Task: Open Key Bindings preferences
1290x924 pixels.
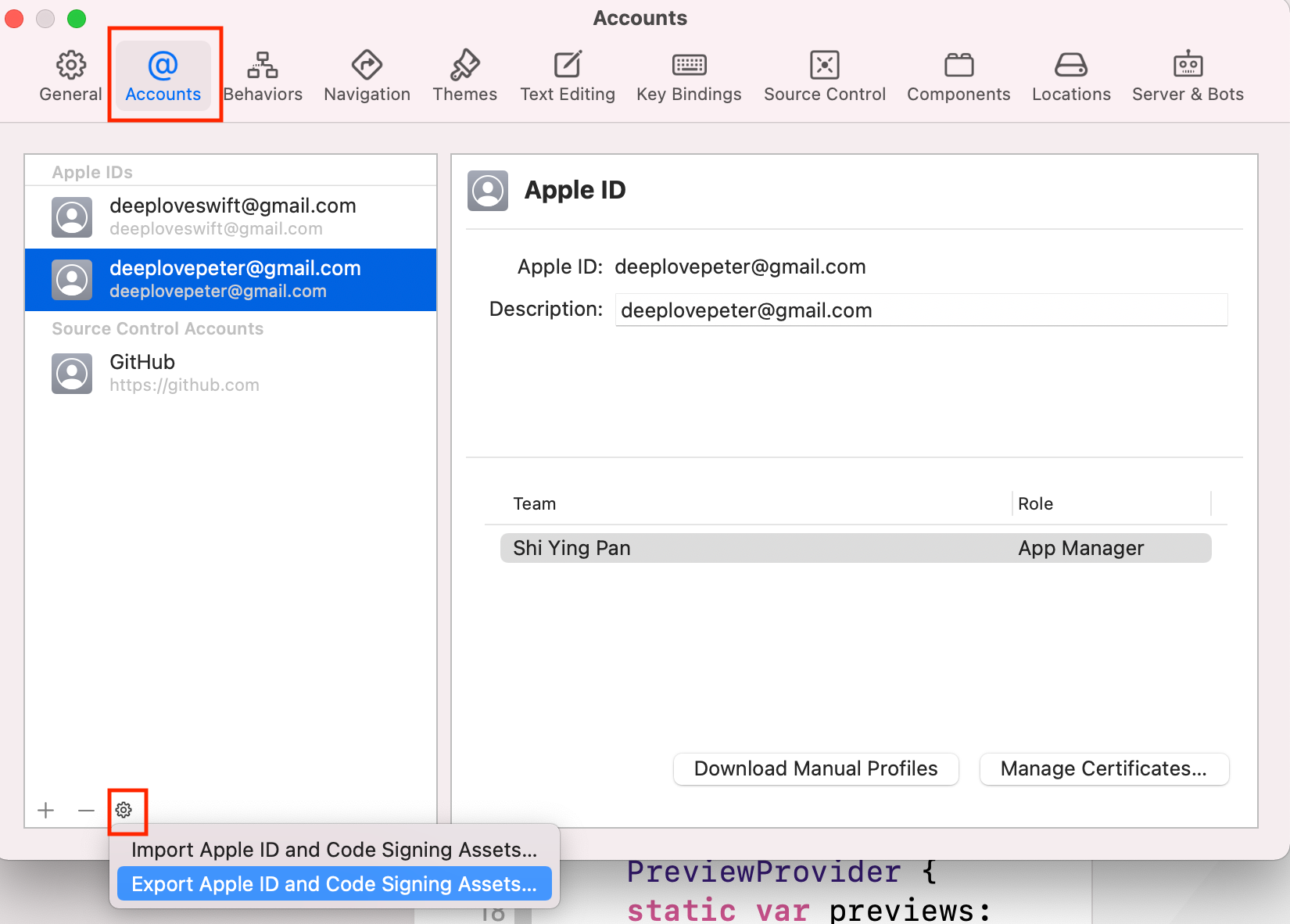Action: point(689,77)
